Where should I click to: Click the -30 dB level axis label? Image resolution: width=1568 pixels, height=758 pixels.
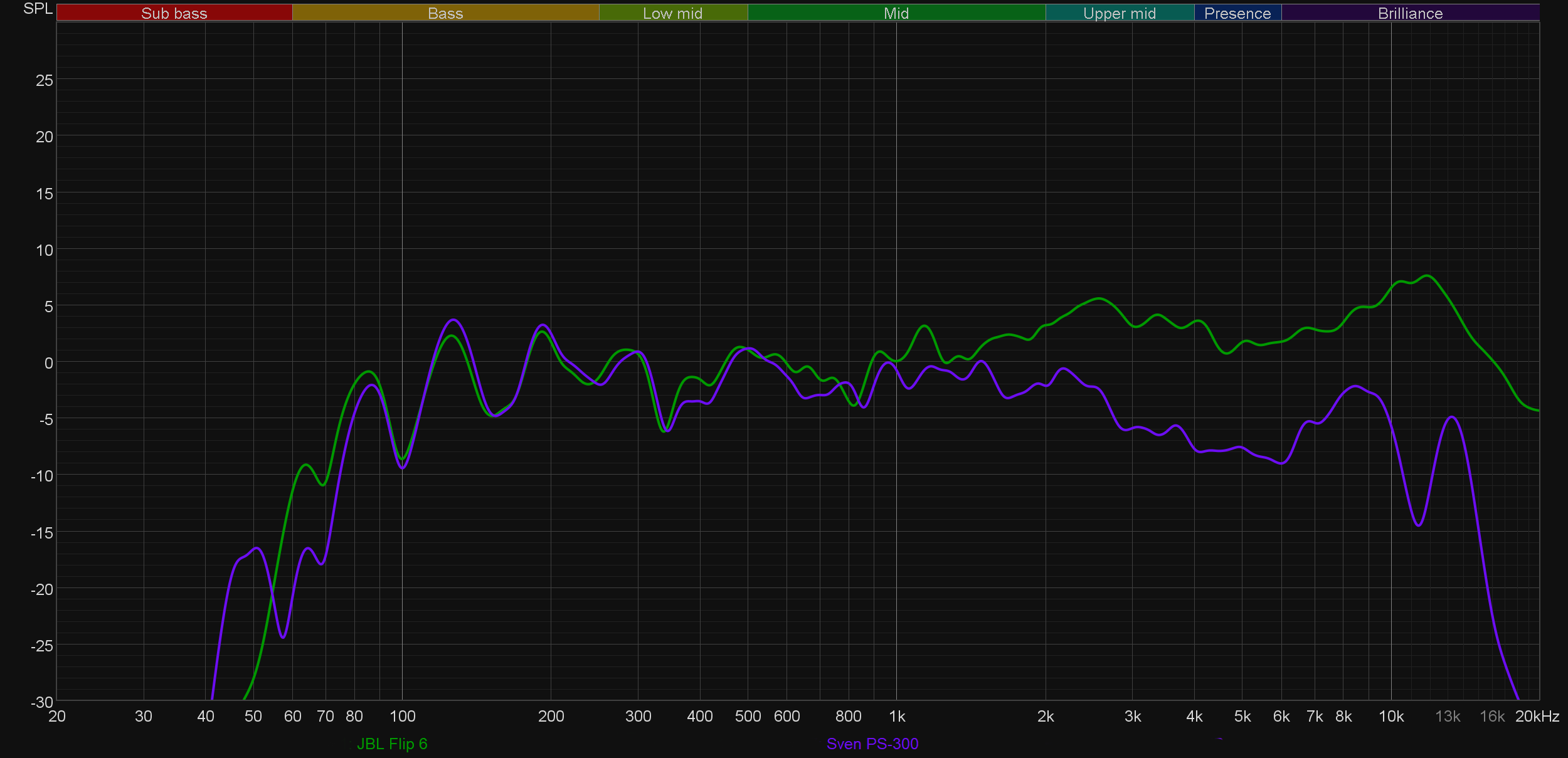point(42,702)
